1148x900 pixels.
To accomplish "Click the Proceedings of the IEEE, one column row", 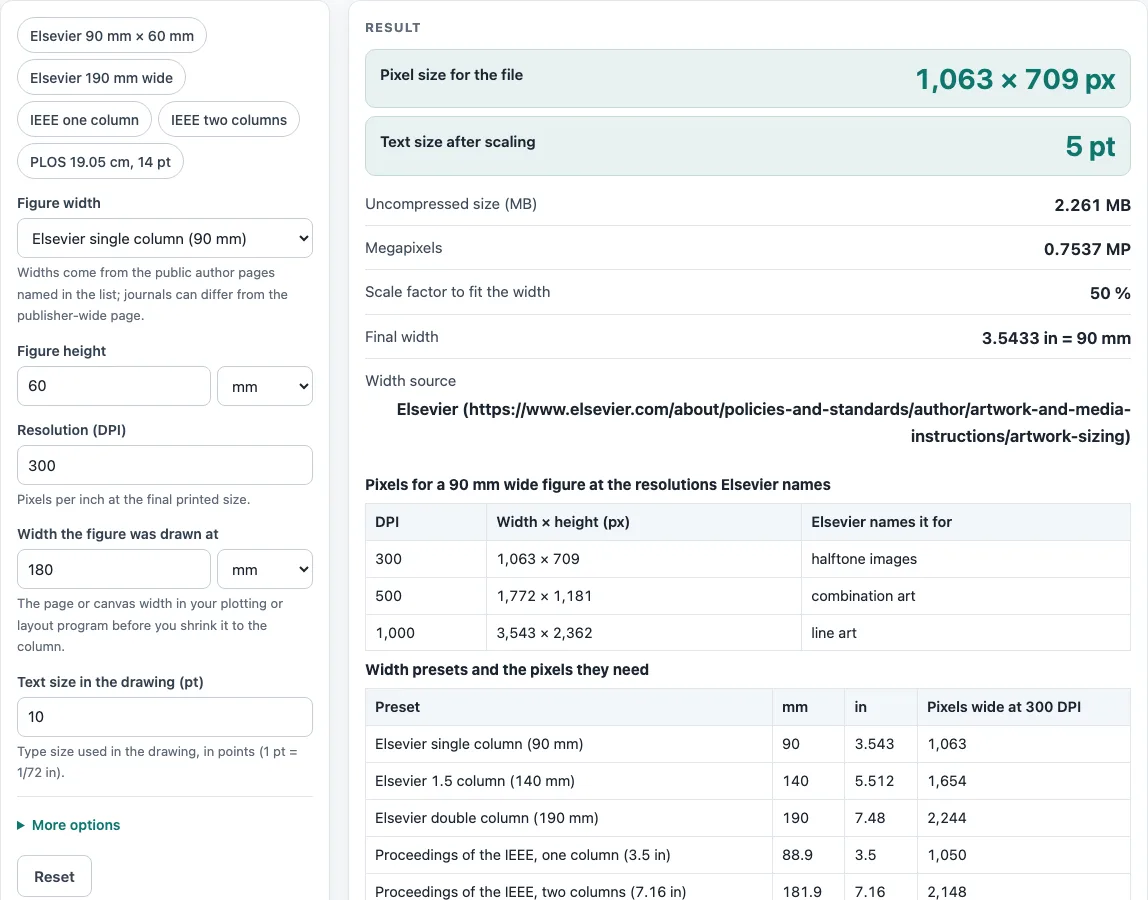I will click(x=748, y=855).
